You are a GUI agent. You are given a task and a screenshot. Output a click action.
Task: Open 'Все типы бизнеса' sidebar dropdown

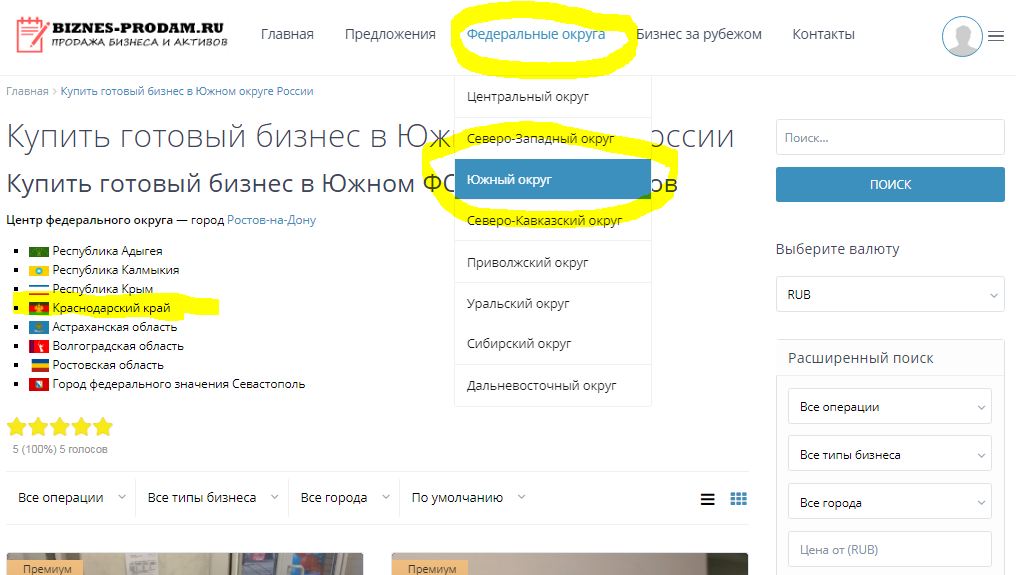890,455
